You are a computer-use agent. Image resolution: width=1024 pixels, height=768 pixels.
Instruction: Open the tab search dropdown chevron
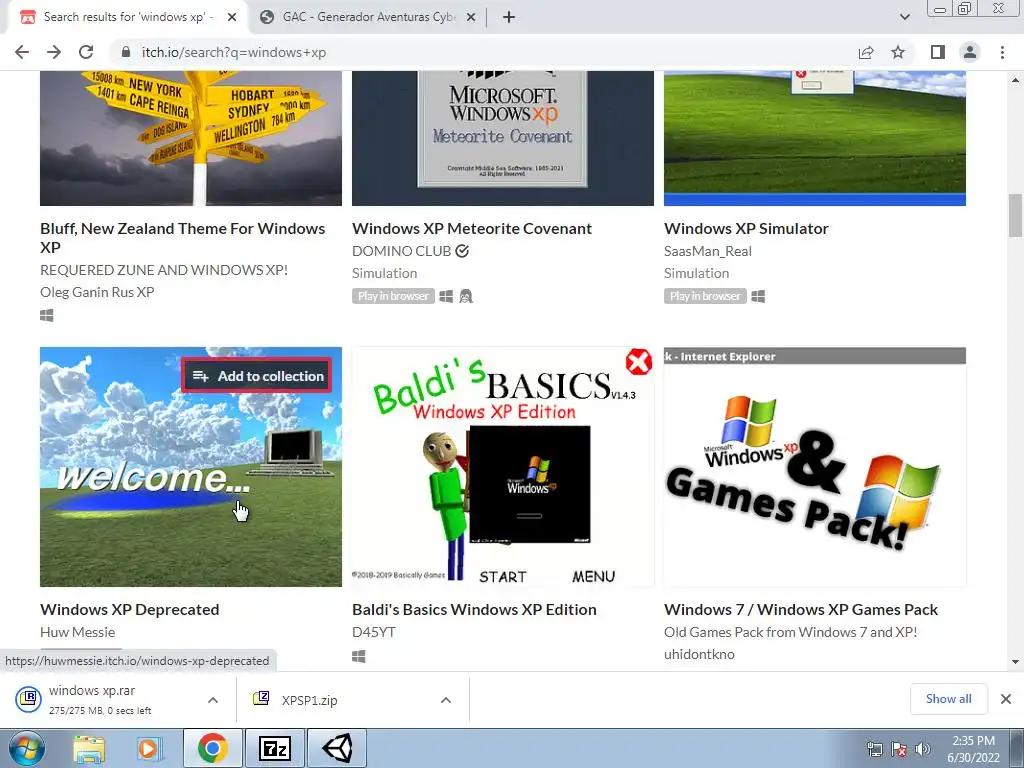904,17
